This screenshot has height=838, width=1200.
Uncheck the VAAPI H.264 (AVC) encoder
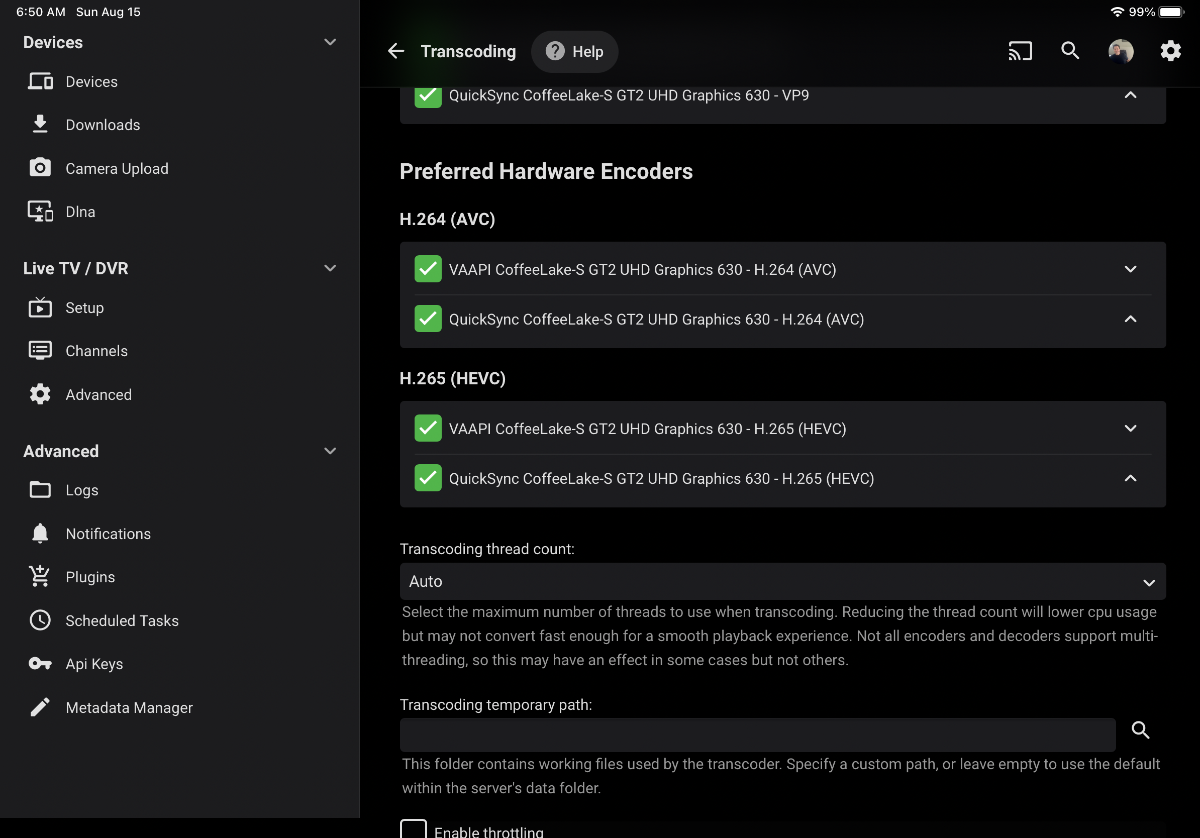(428, 269)
